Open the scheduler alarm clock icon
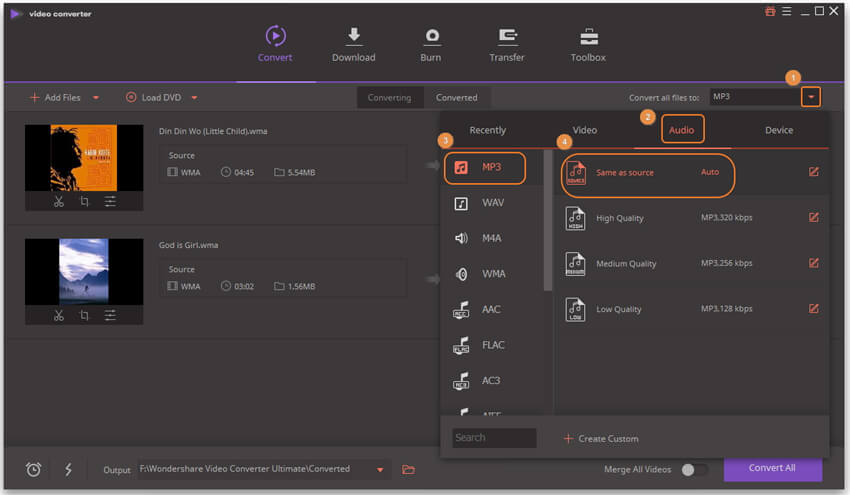Image resolution: width=850 pixels, height=495 pixels. click(34, 470)
